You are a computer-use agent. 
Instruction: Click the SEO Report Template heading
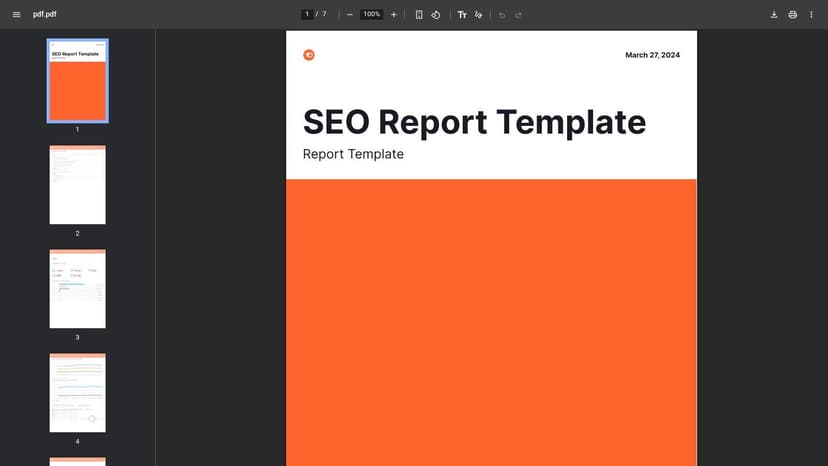click(474, 123)
